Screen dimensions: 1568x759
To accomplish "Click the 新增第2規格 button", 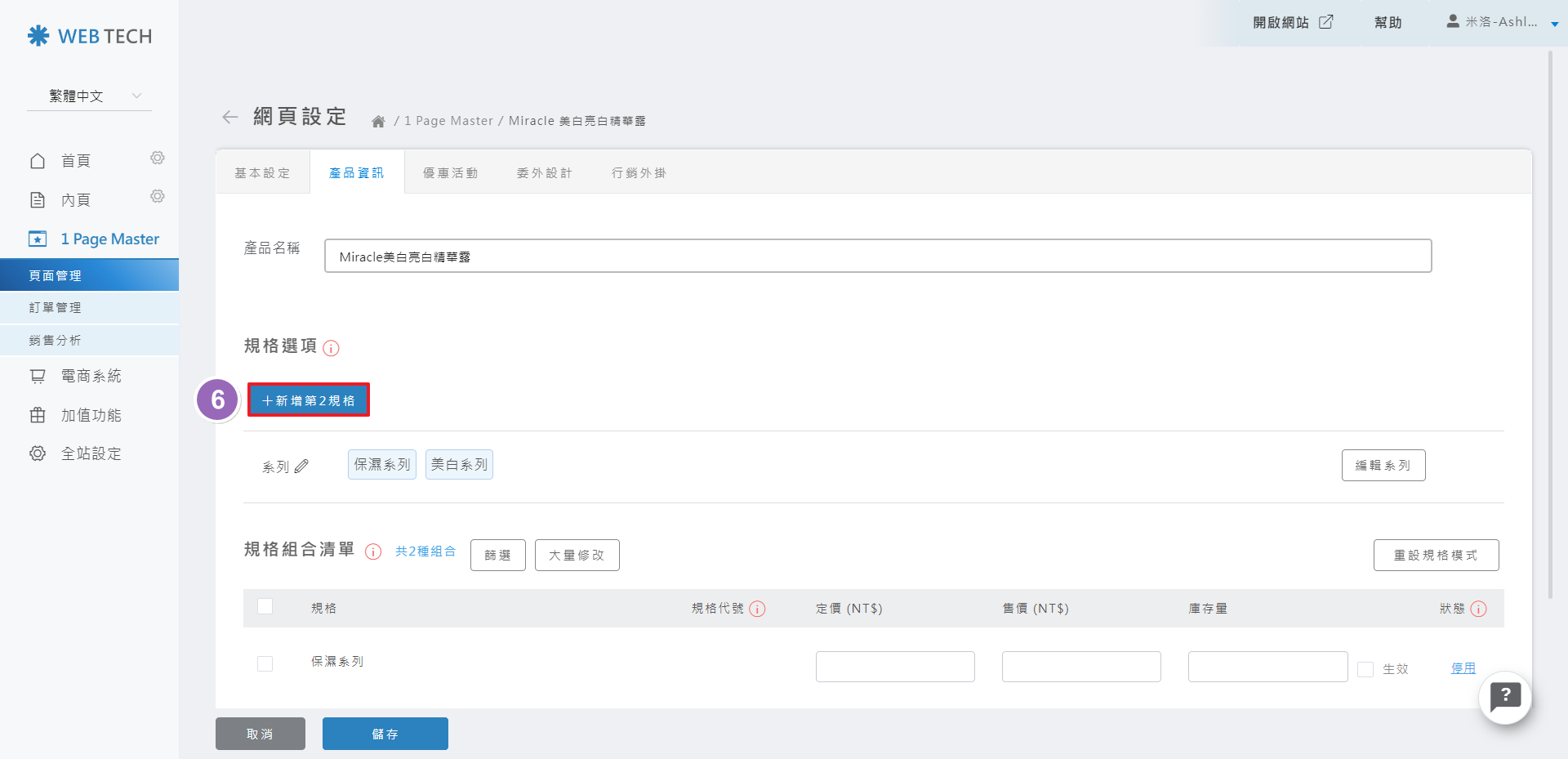I will 309,400.
